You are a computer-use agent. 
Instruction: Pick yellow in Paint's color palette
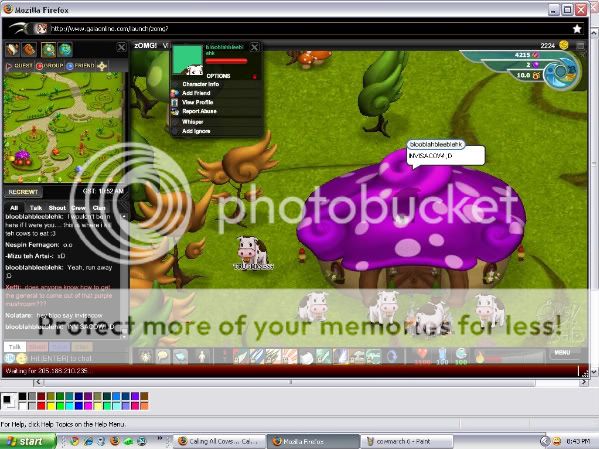click(x=51, y=405)
